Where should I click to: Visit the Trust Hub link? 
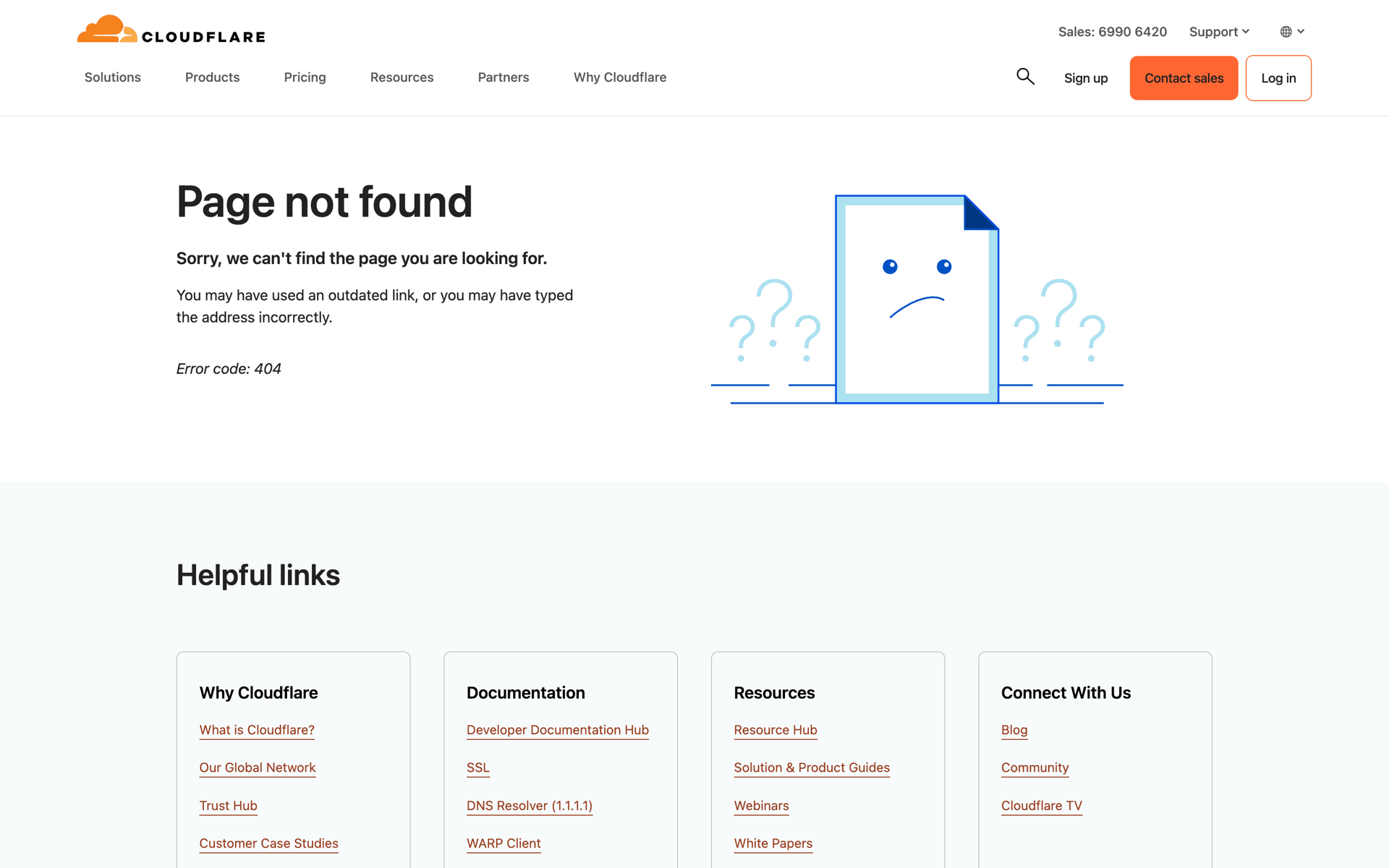228,806
